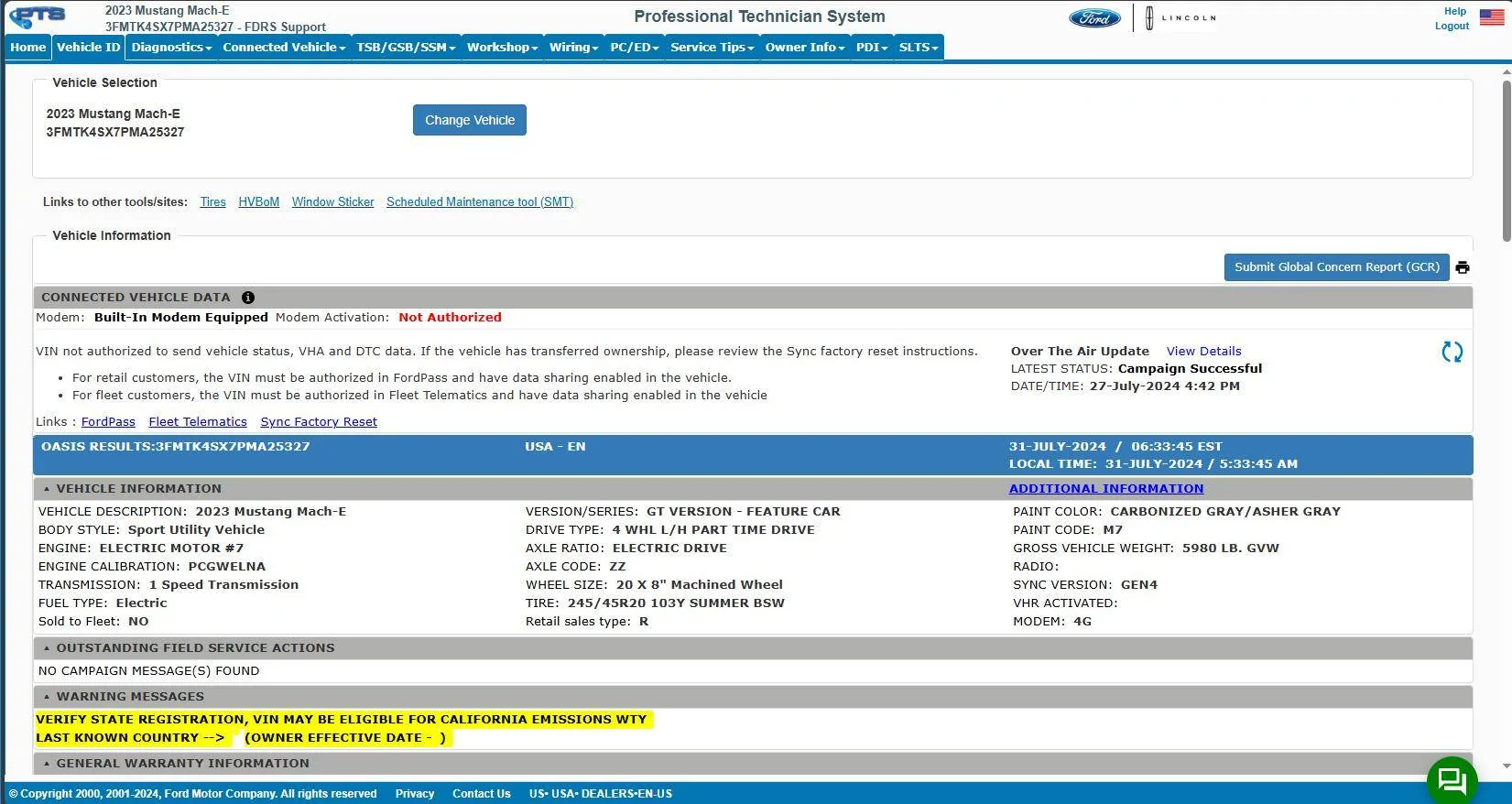This screenshot has width=1512, height=804.
Task: Select the Vehicle ID tab
Action: pyautogui.click(x=89, y=48)
